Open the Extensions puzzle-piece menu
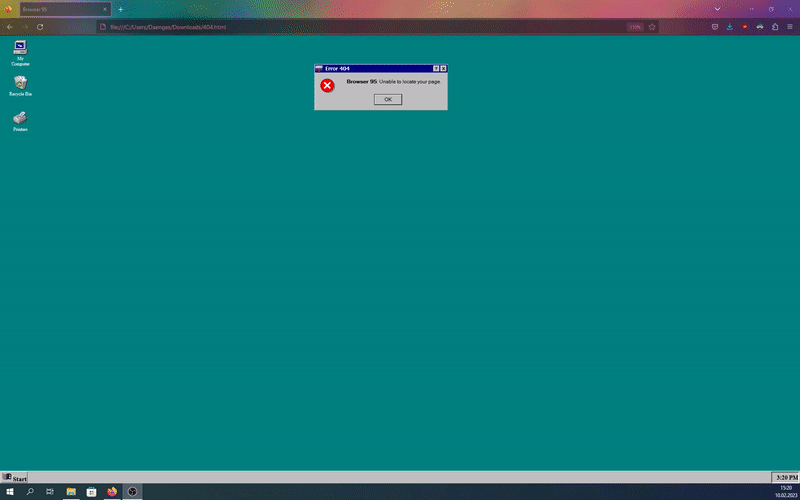 pyautogui.click(x=775, y=27)
